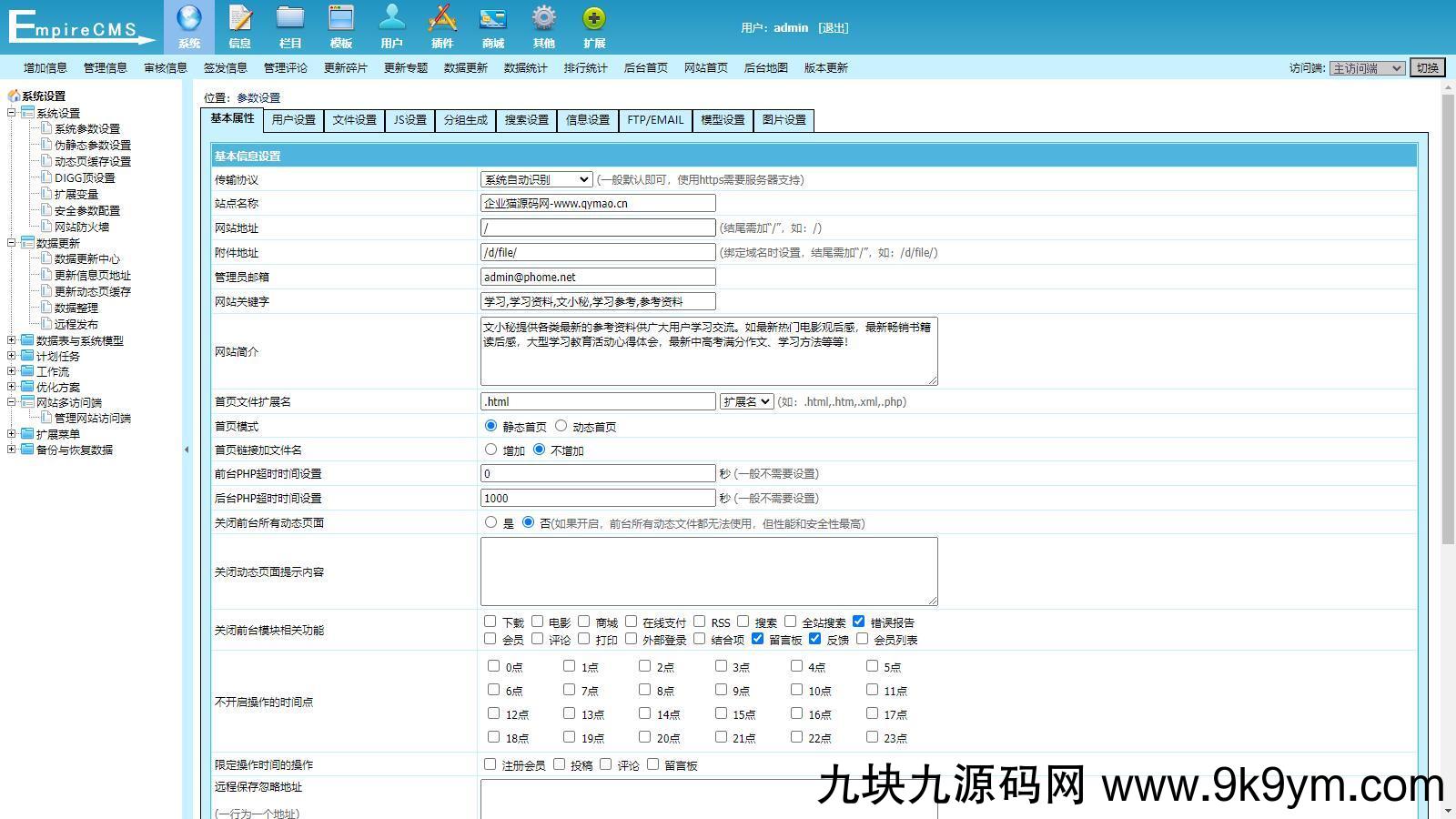Switch to the 用户设置 tab
This screenshot has height=819, width=1456.
point(293,120)
